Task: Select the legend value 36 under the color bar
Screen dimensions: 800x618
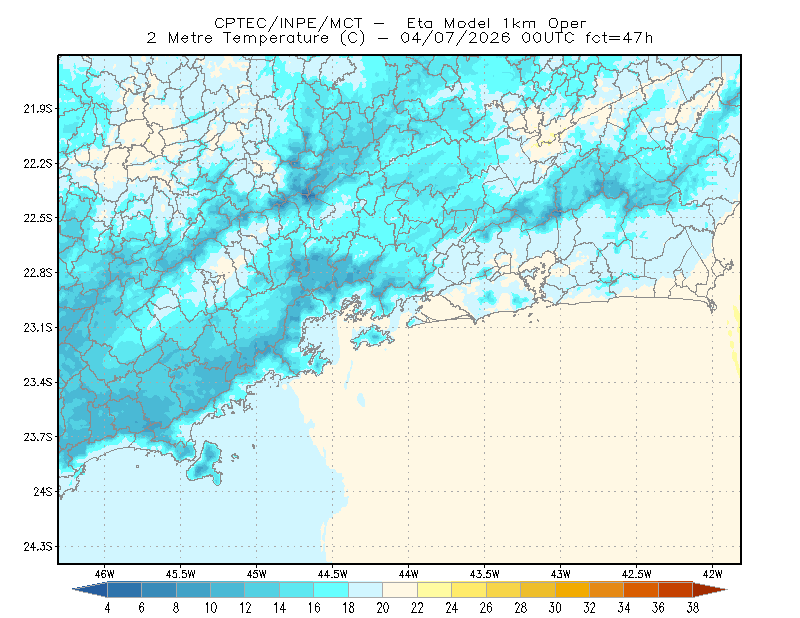Action: pos(659,608)
